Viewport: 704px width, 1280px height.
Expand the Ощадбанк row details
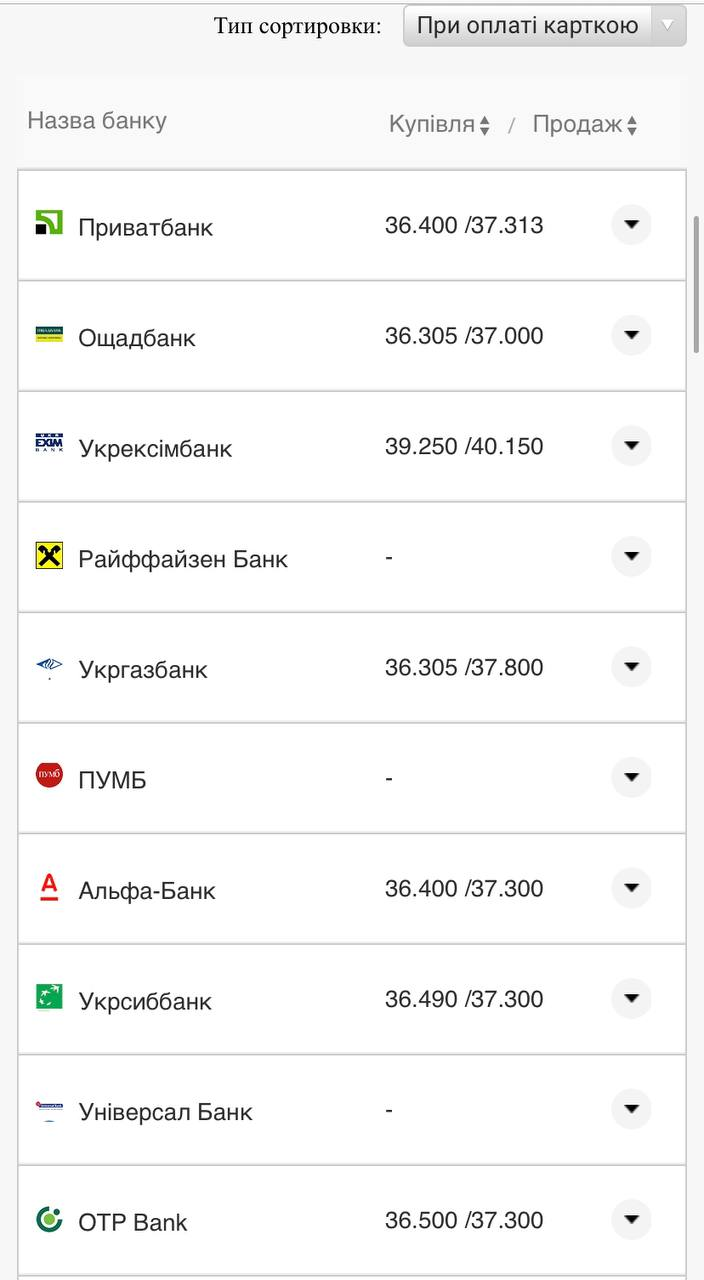[x=631, y=335]
